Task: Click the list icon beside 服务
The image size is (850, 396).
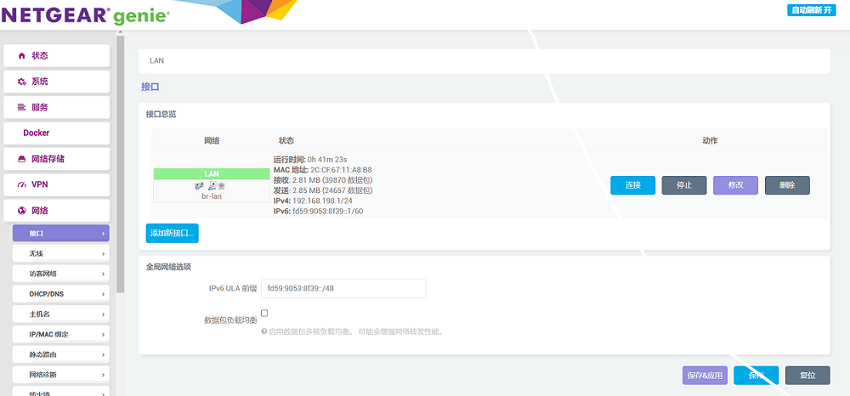Action: 22,107
